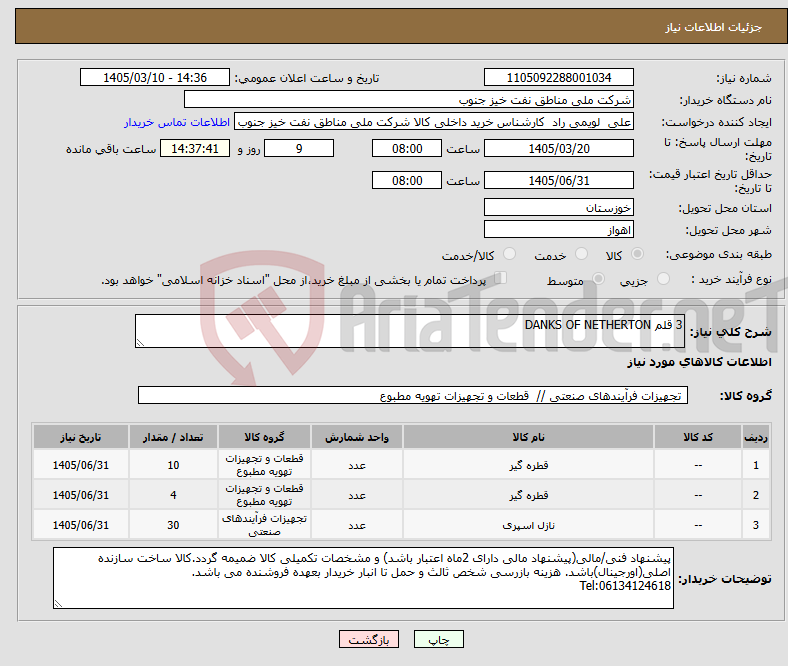Click the کد کالا column header

698,437
